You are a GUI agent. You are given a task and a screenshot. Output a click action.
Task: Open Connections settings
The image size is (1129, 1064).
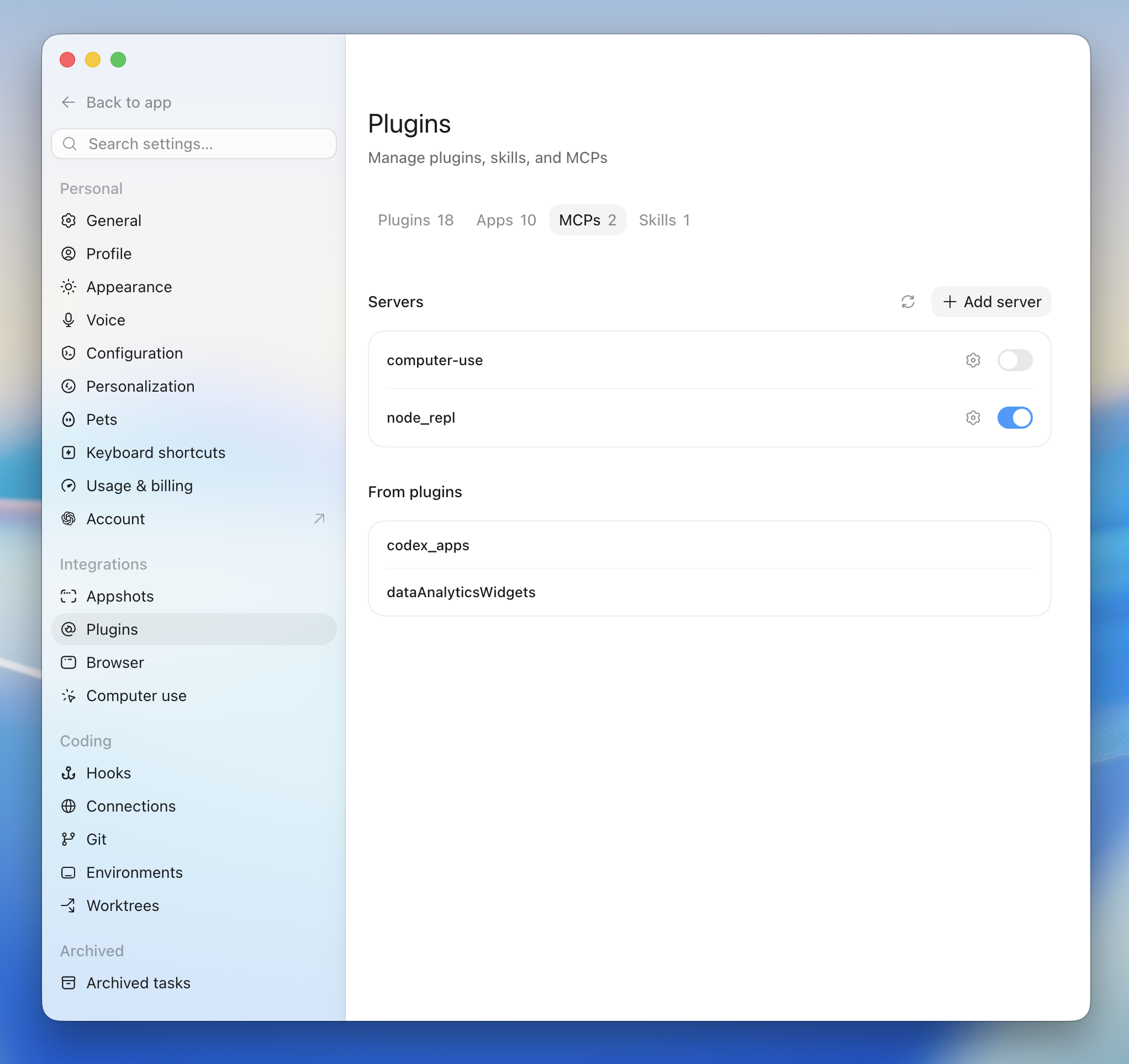click(x=194, y=806)
